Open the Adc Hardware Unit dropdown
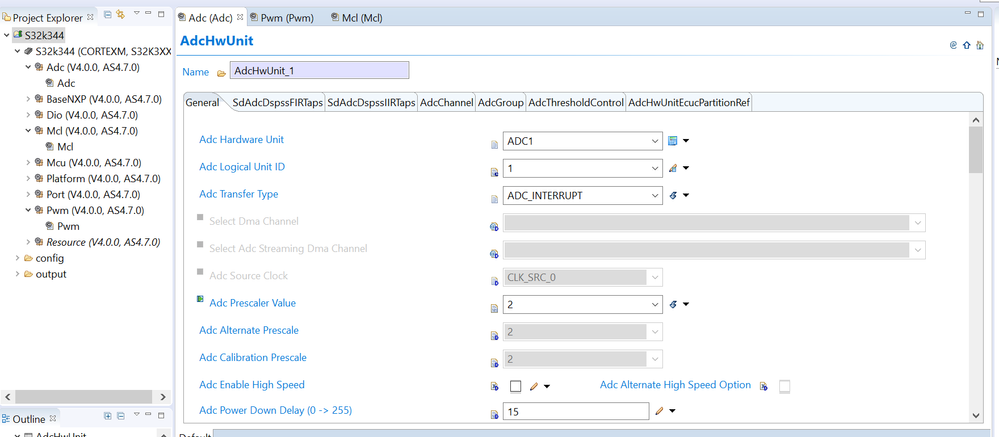Viewport: 999px width, 437px height. [653, 141]
